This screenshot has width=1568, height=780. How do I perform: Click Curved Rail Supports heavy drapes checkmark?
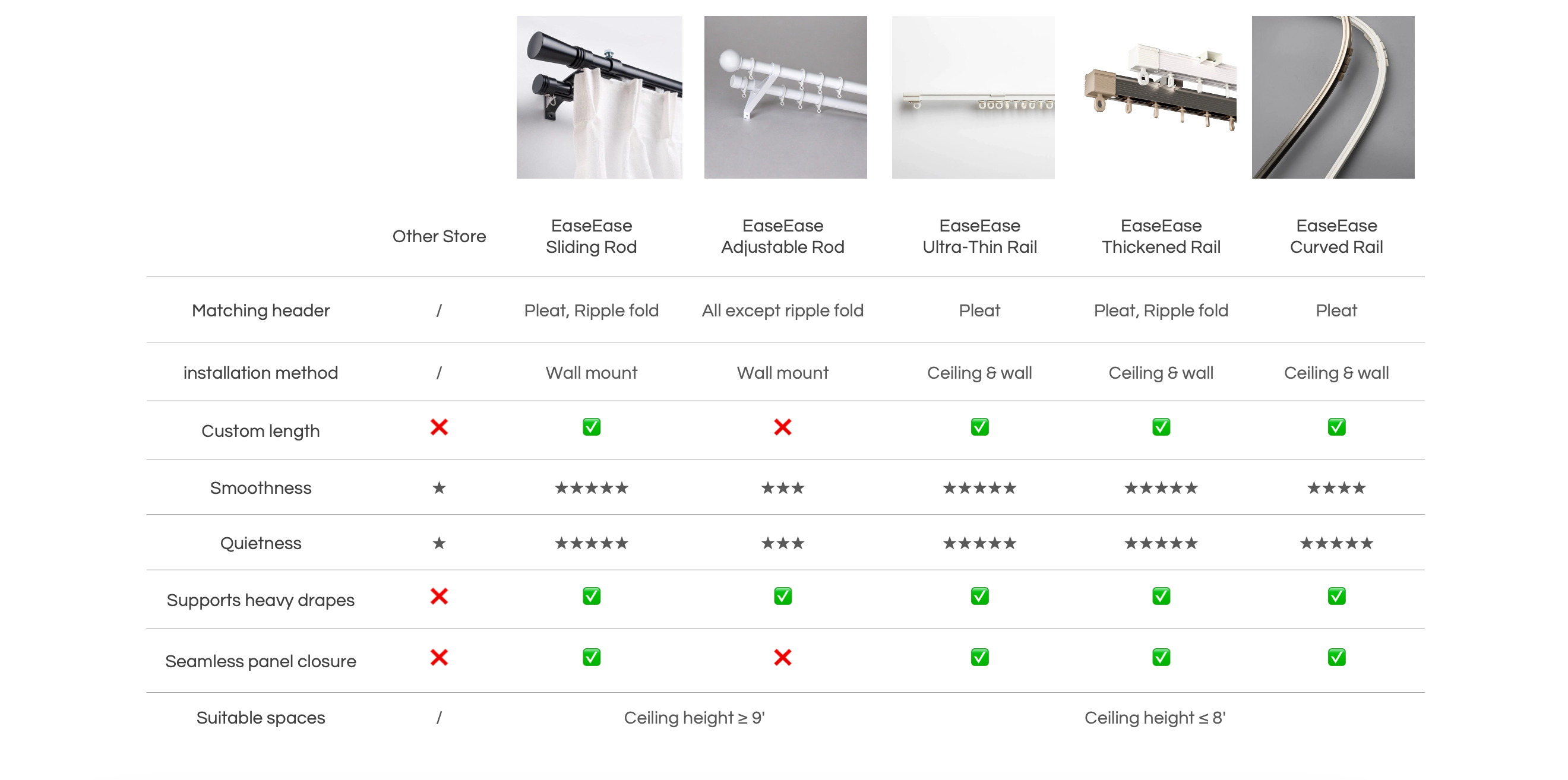click(x=1336, y=595)
